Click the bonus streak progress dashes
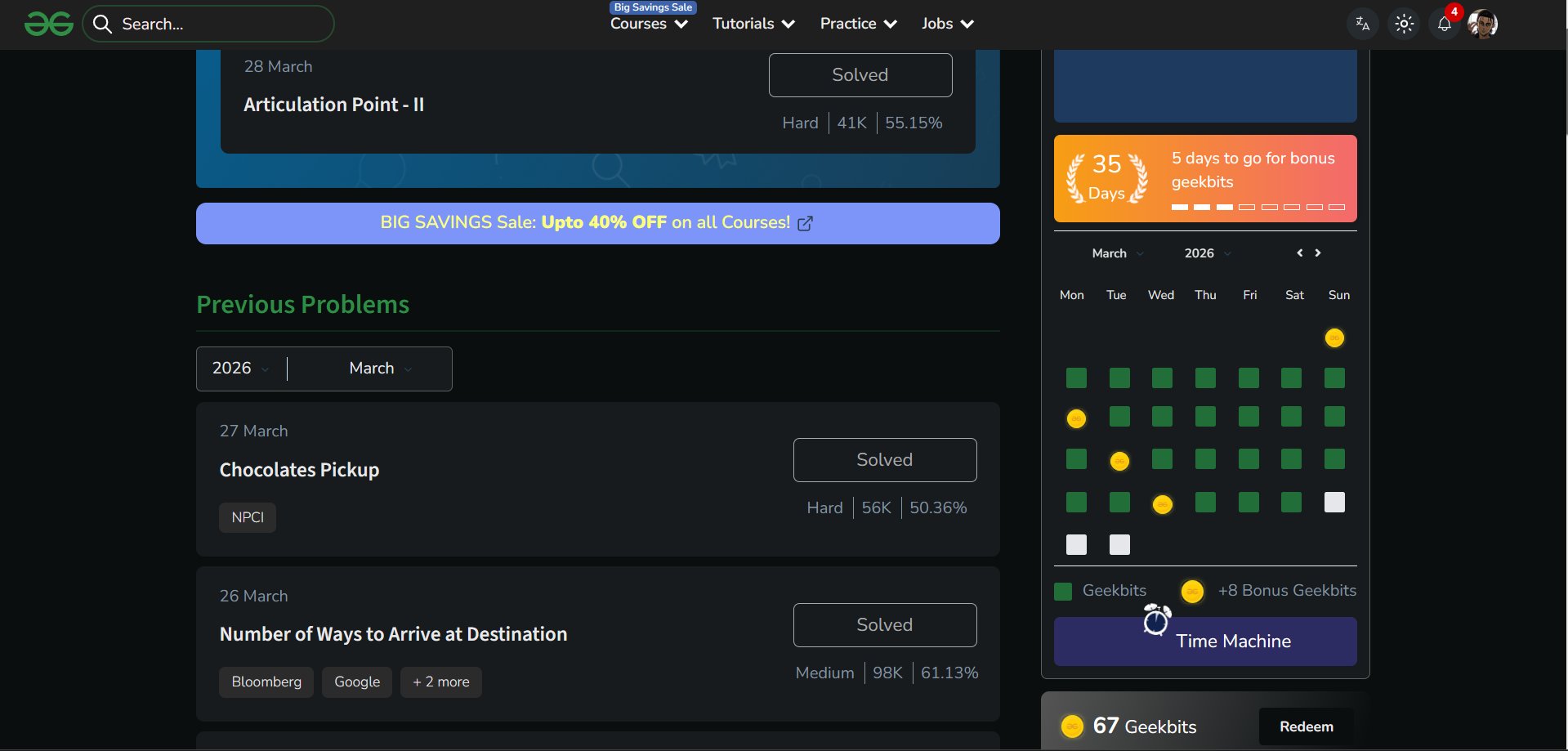Screen dimensions: 1568x751 point(1258,207)
